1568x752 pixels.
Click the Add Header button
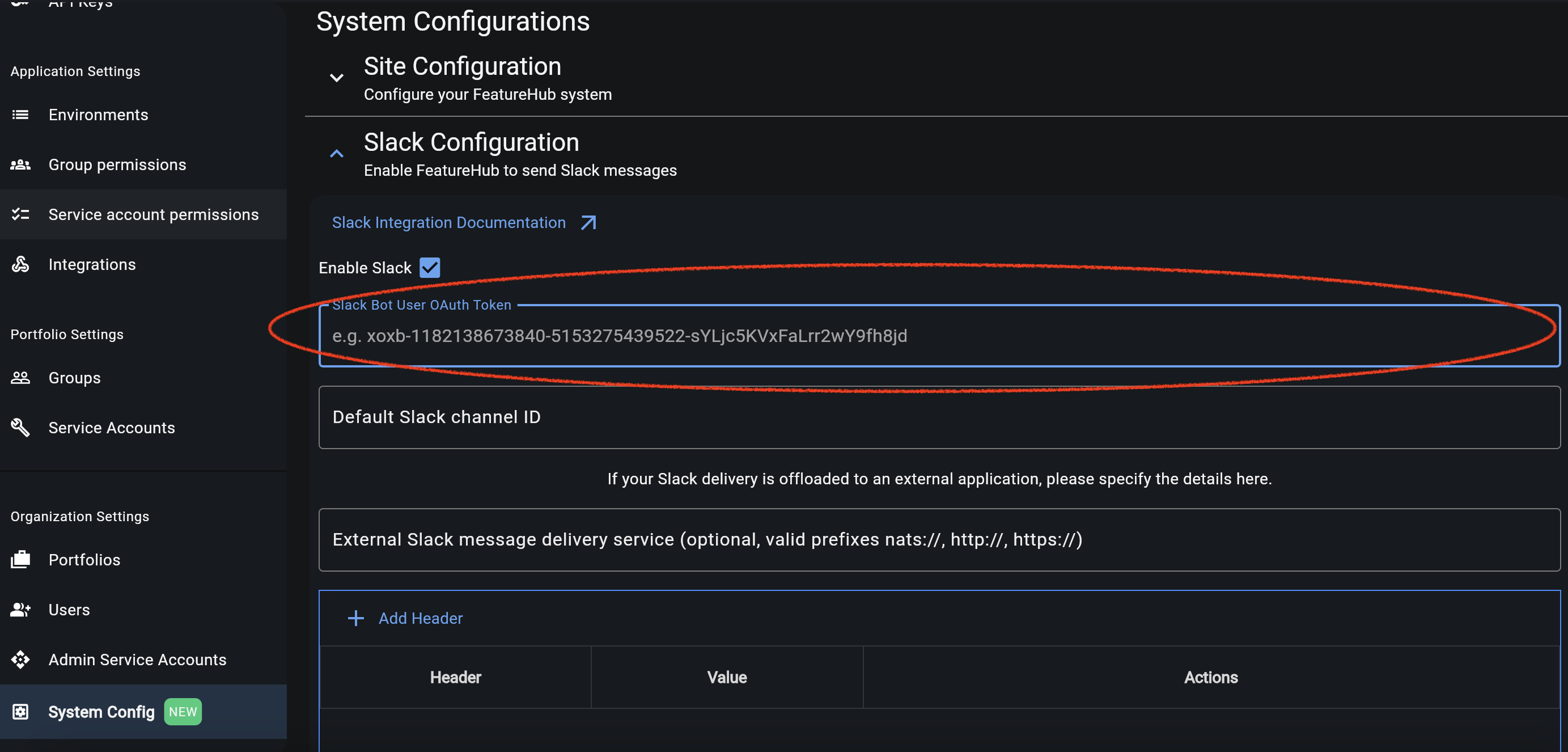(x=405, y=618)
